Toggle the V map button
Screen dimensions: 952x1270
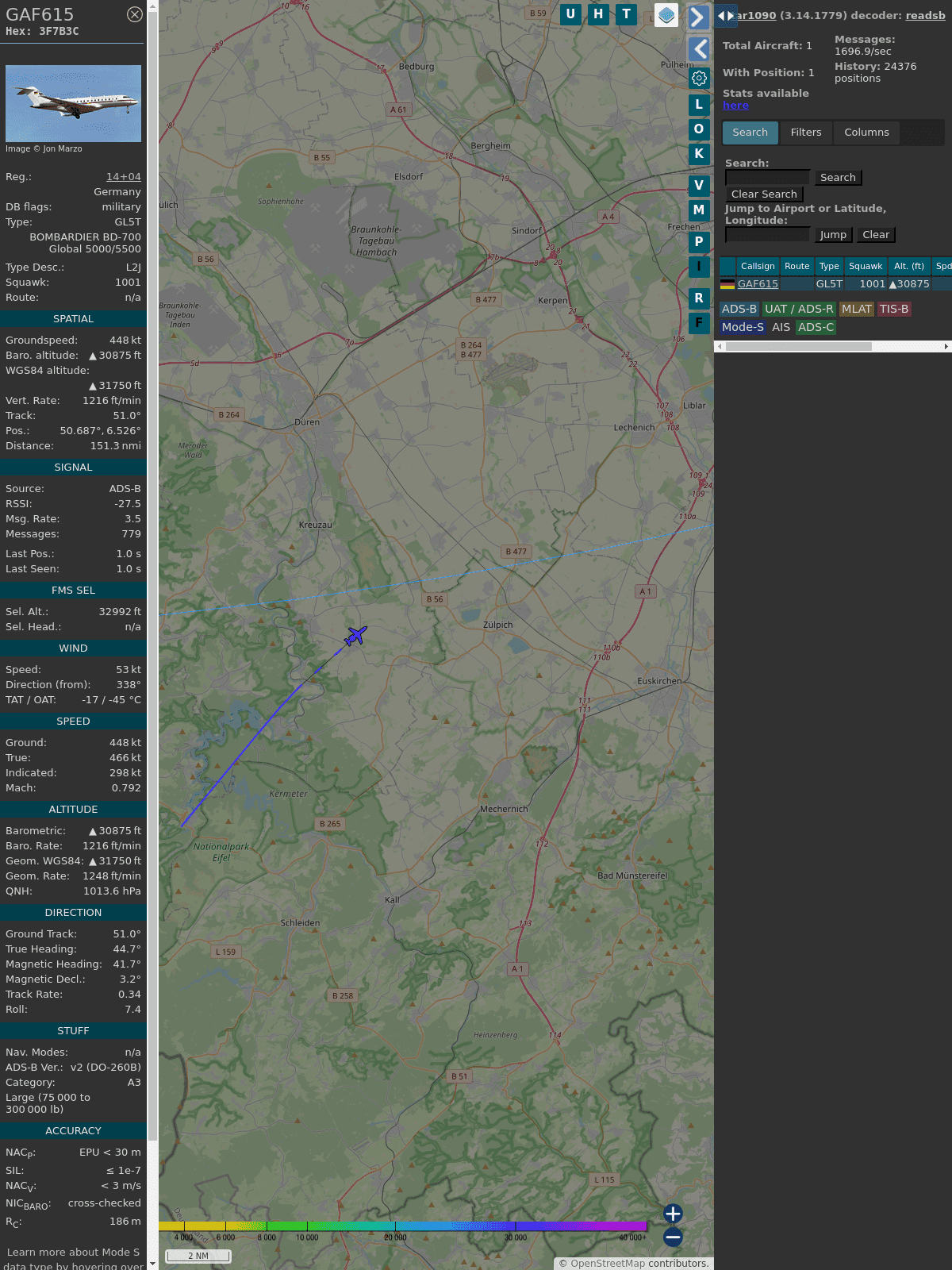699,185
